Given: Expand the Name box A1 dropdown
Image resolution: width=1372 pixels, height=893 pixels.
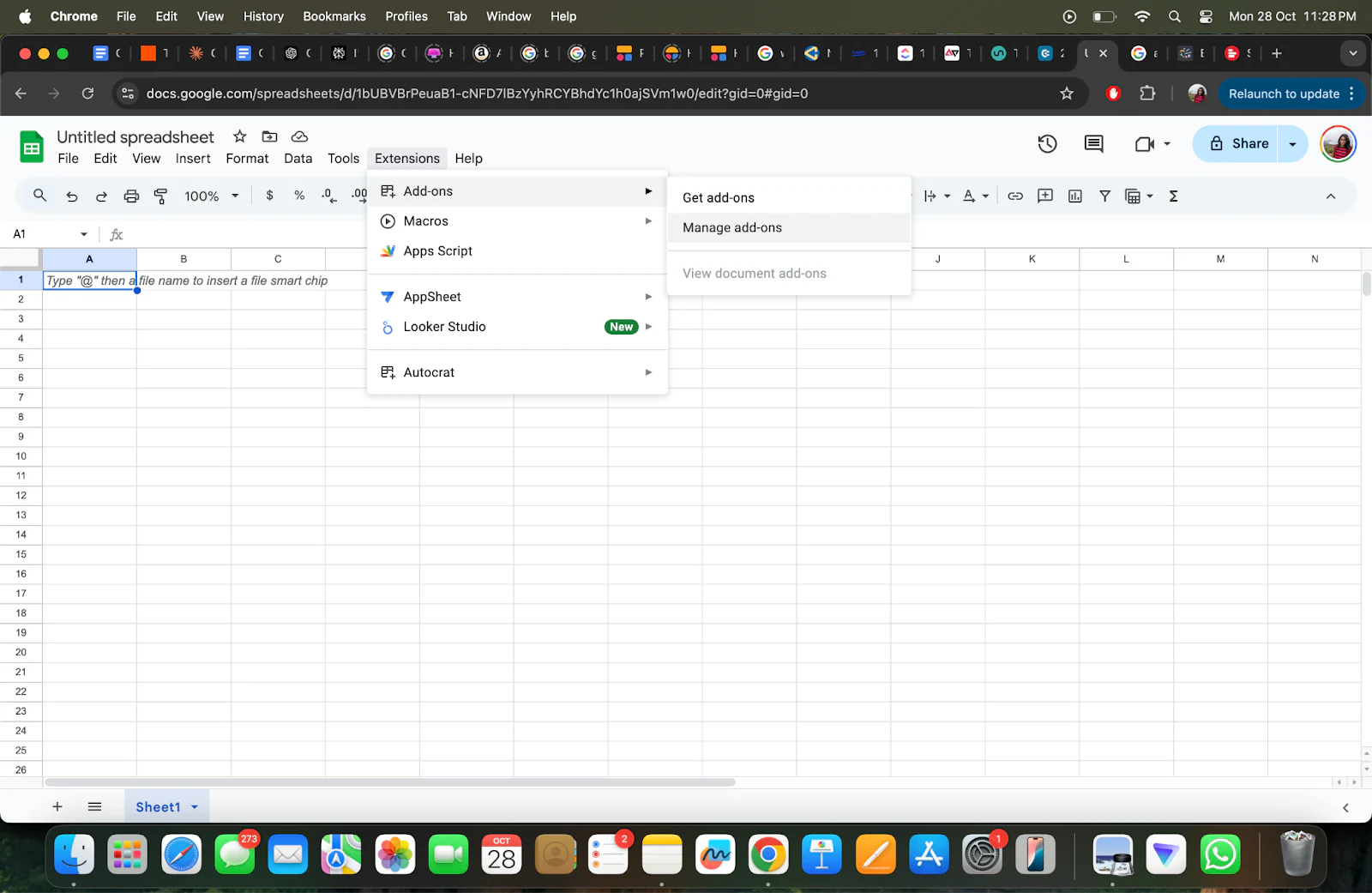Looking at the screenshot, I should (x=84, y=234).
